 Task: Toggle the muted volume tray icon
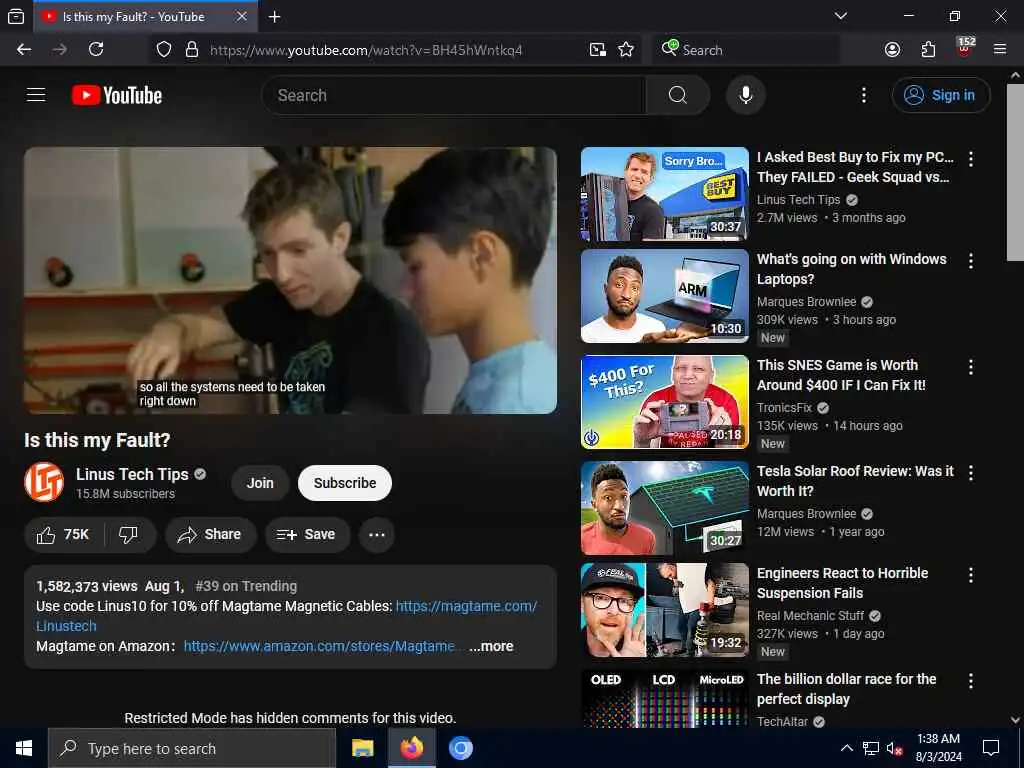pyautogui.click(x=895, y=748)
